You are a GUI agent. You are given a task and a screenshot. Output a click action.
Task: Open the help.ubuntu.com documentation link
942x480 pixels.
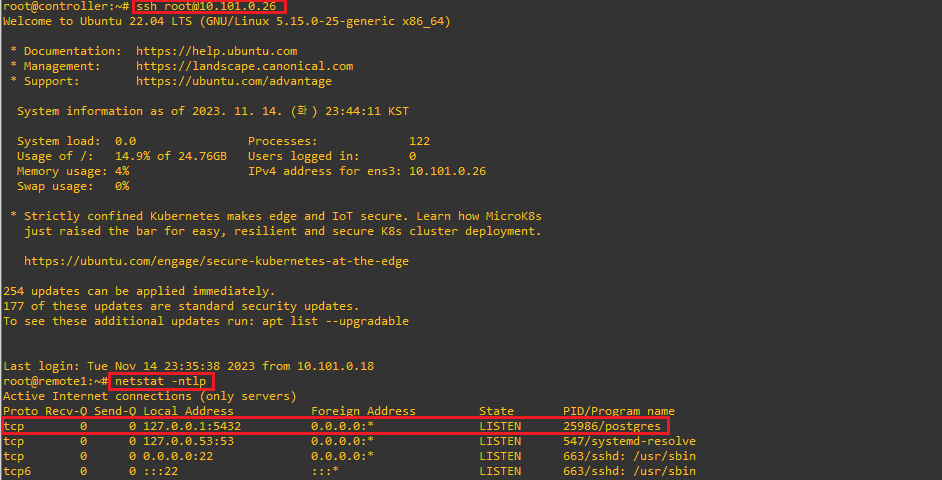(216, 51)
